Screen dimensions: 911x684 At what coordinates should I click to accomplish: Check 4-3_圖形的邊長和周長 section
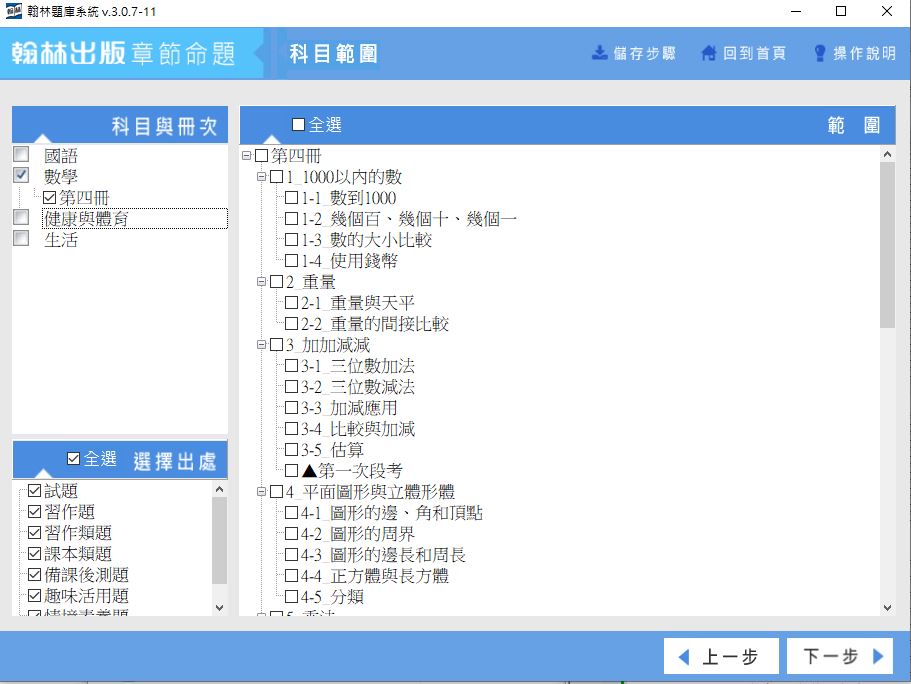[292, 555]
